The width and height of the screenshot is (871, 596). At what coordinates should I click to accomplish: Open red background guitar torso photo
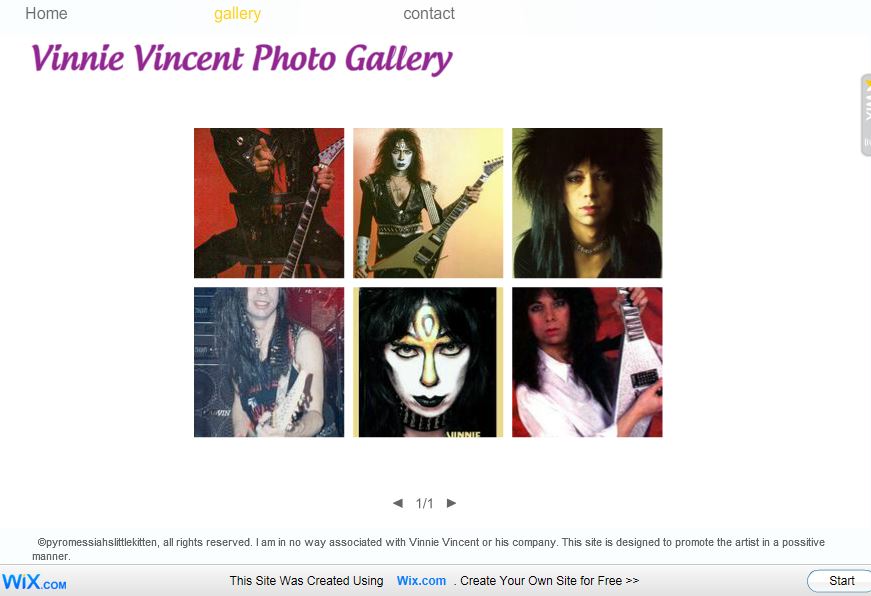[x=269, y=203]
